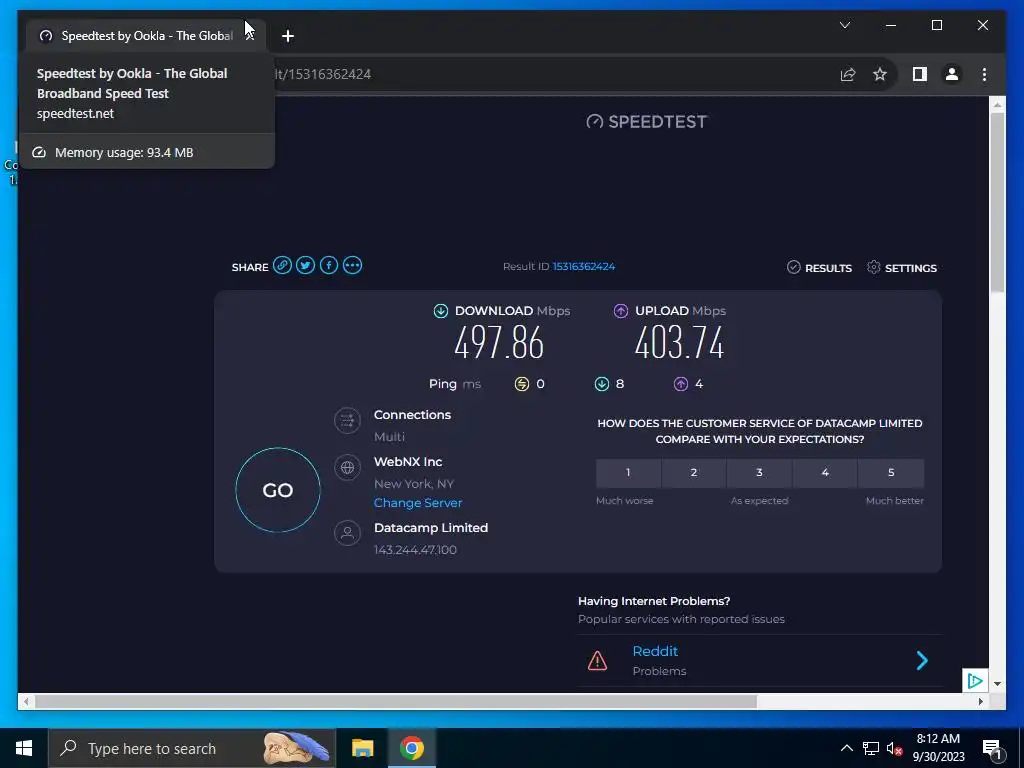Rate customer service 5
Screen dimensions: 1024x768
tap(891, 473)
